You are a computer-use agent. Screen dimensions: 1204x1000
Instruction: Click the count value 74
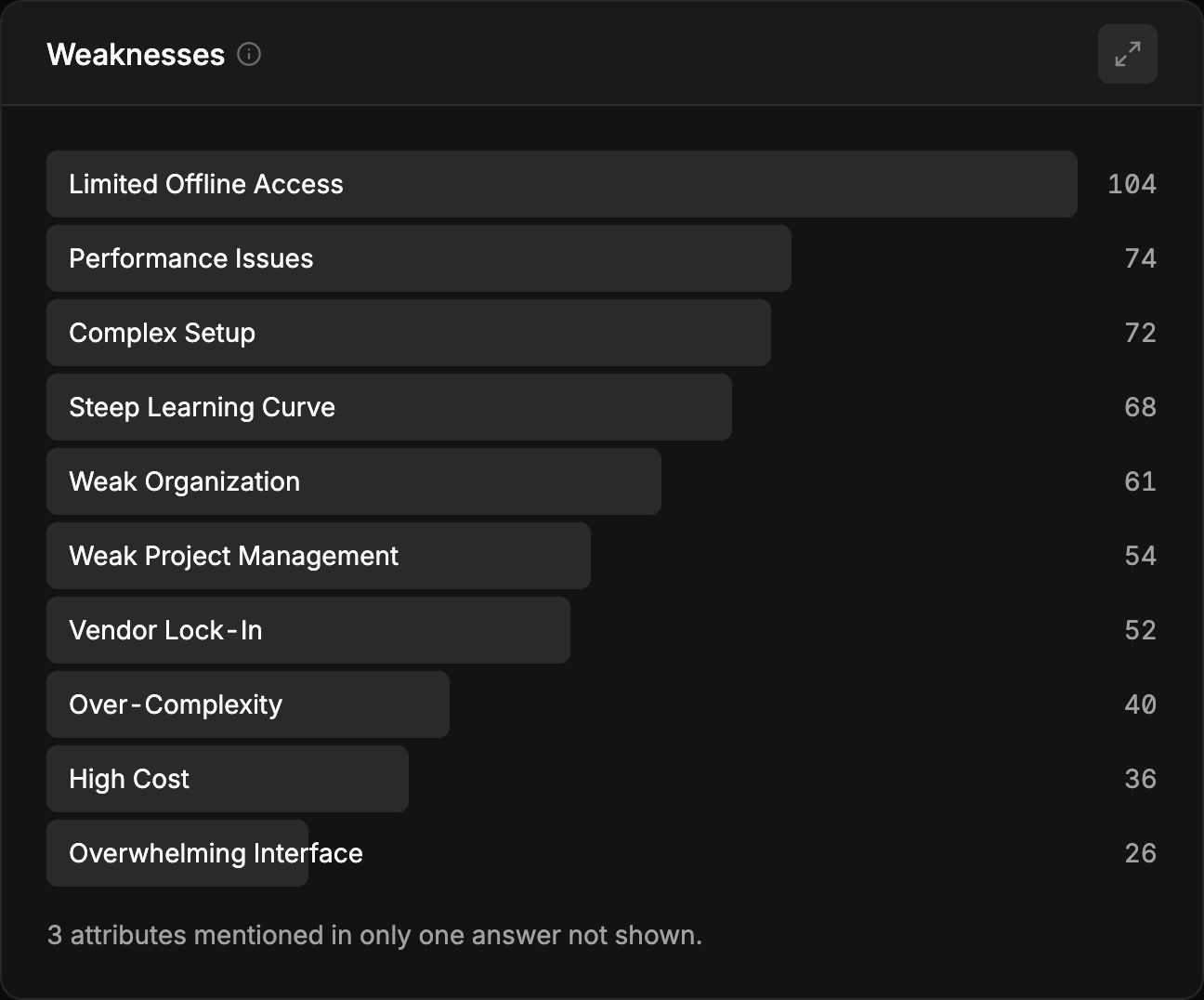pos(1140,258)
